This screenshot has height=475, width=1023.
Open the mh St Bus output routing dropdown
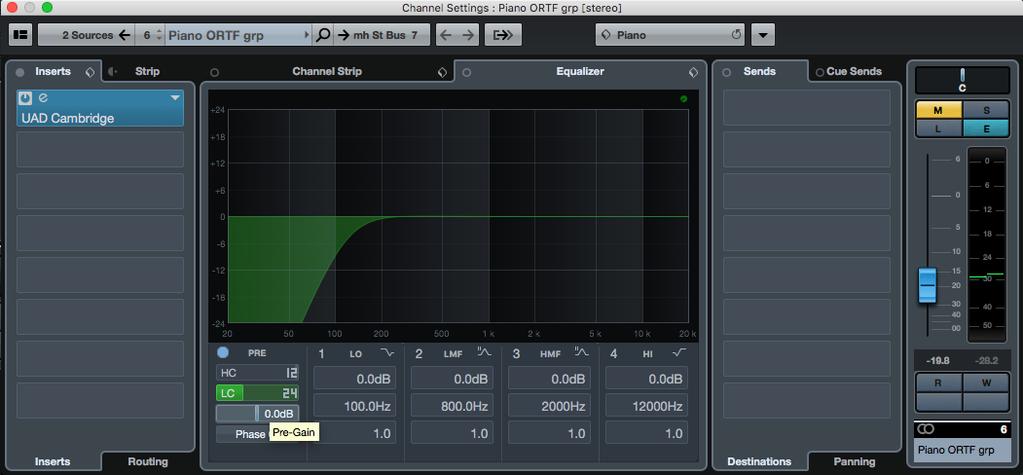(382, 35)
